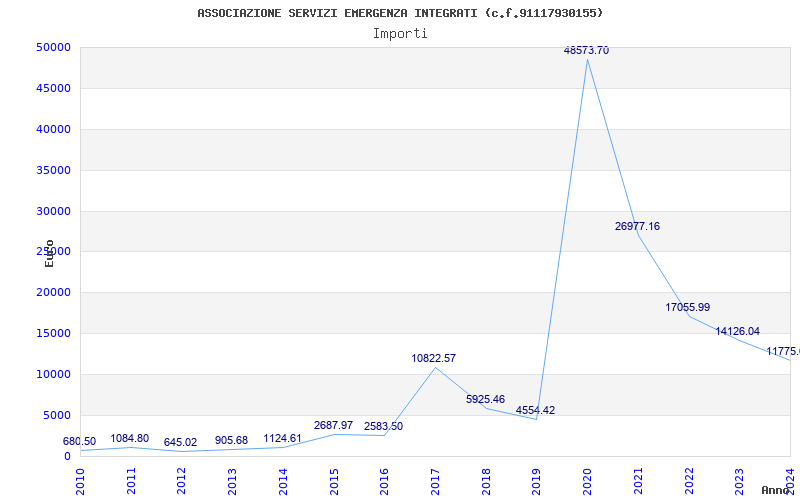Select the data label 1084.80
This screenshot has height=500, width=800.
[130, 439]
